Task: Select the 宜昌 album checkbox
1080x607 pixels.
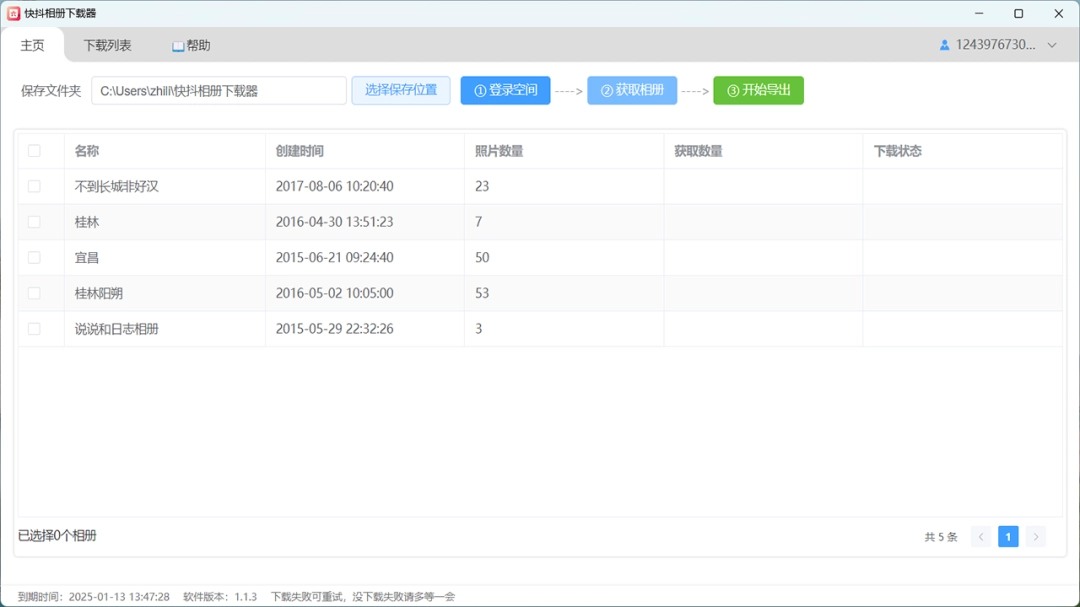Action: point(34,257)
